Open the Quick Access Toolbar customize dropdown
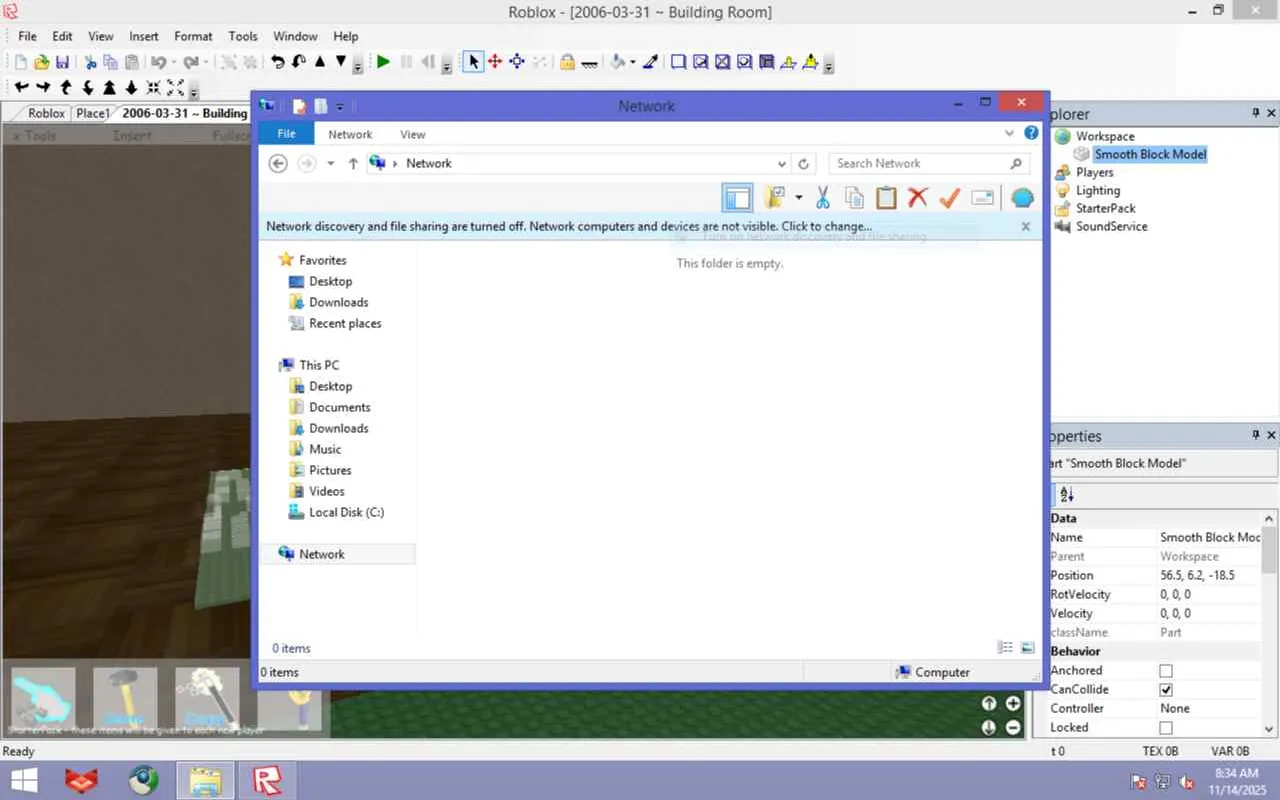This screenshot has height=800, width=1280. [x=340, y=106]
